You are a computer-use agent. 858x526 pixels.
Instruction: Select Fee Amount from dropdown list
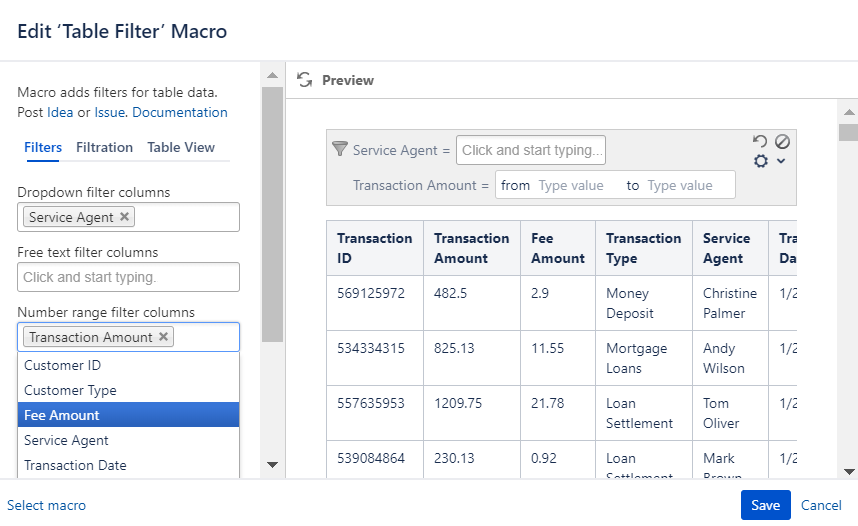[x=128, y=415]
